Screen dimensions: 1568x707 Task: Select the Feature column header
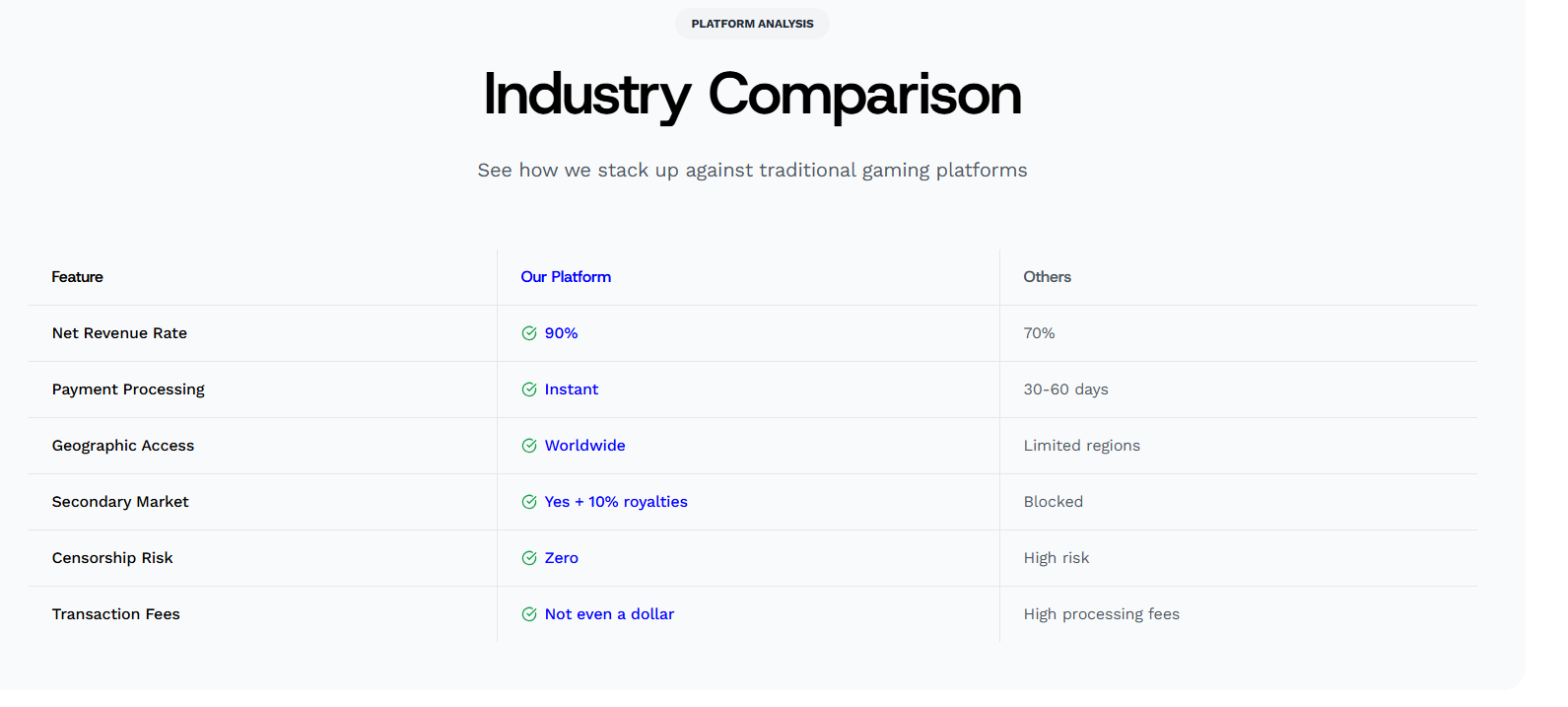click(x=78, y=277)
